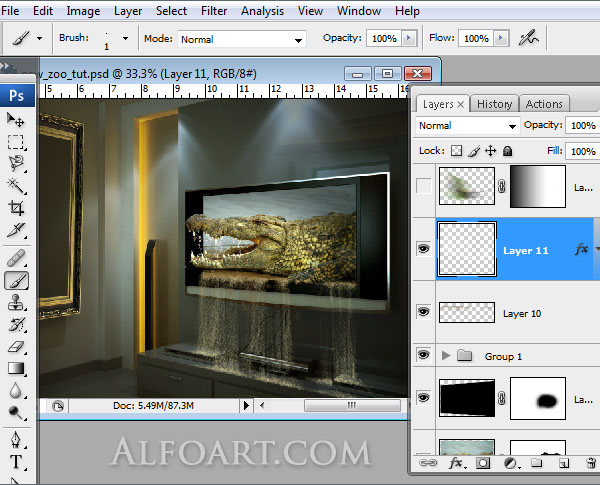The height and width of the screenshot is (485, 600).
Task: Toggle lock position
Action: (x=491, y=150)
